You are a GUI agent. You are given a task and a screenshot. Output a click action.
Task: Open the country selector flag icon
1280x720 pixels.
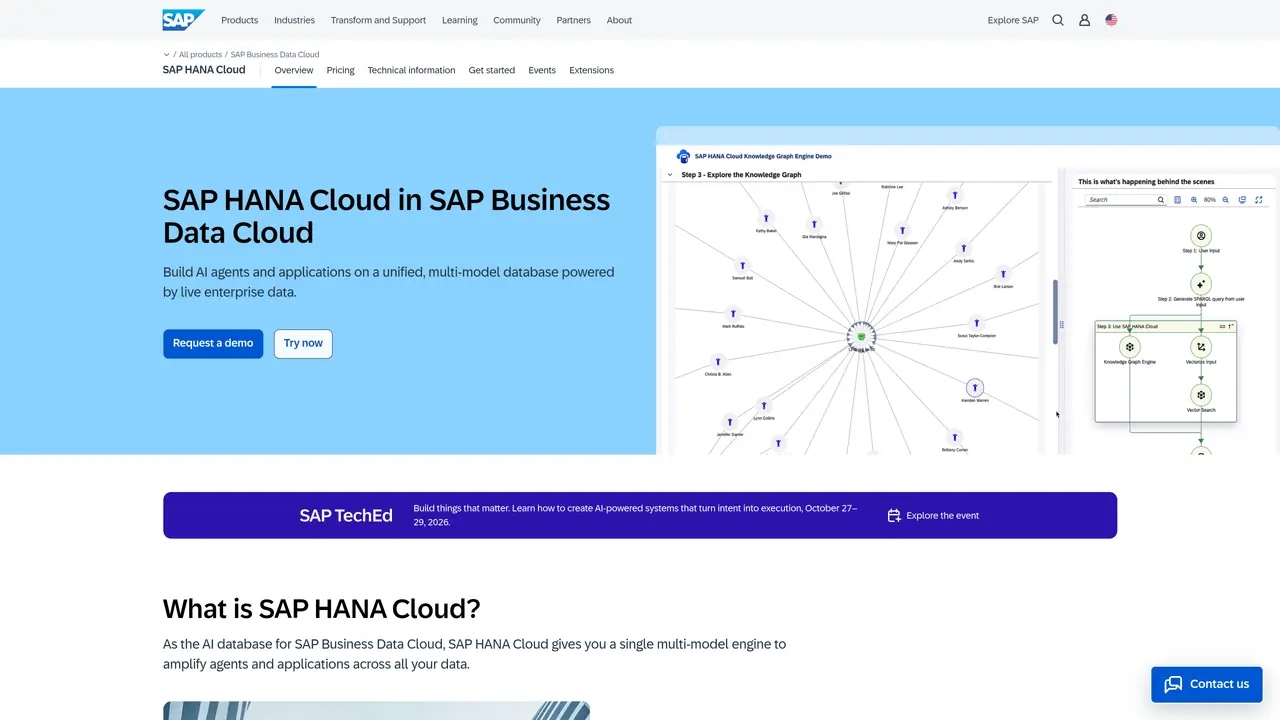[x=1111, y=20]
